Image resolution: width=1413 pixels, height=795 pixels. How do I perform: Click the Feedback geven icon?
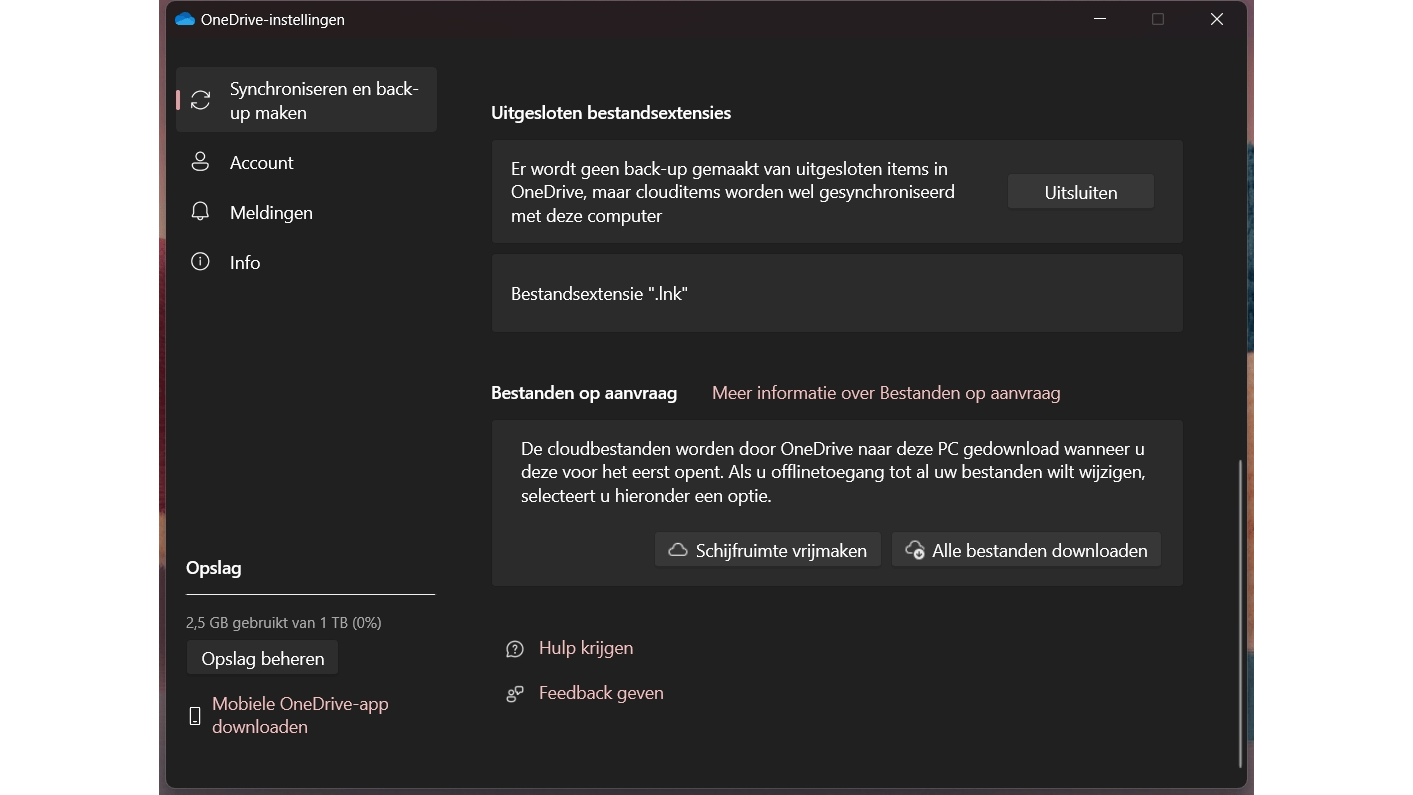pyautogui.click(x=515, y=694)
